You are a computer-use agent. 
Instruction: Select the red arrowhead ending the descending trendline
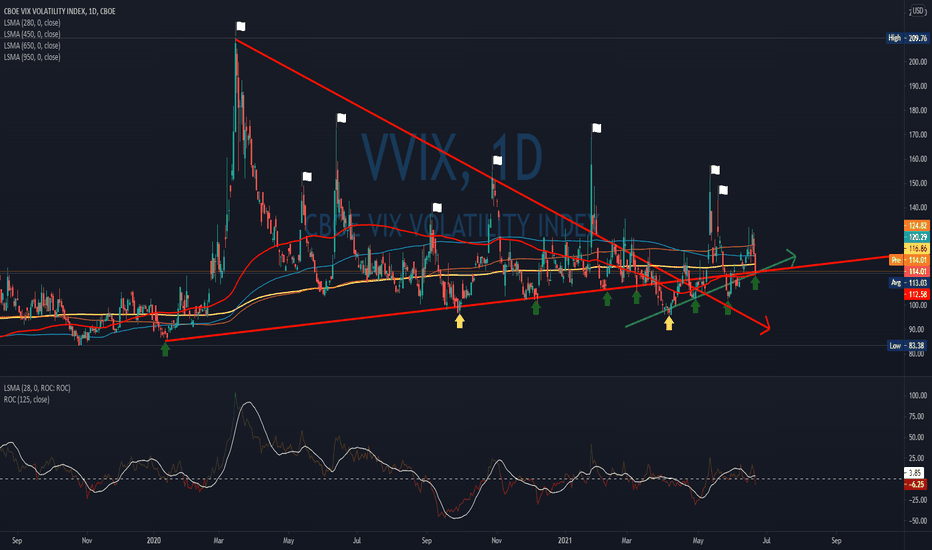[x=766, y=326]
